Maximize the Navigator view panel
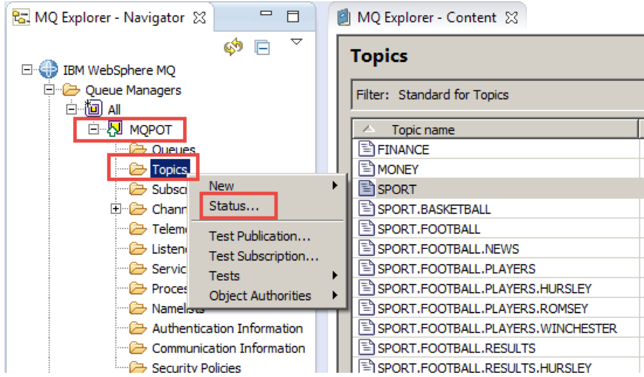Image resolution: width=644 pixels, height=377 pixels. click(293, 16)
